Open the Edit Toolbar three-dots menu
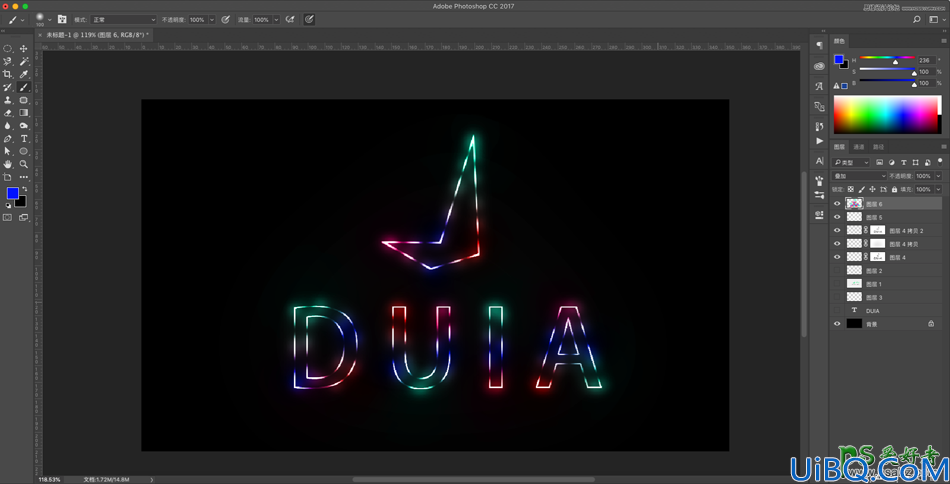Screen dimensions: 950x484 pos(24,177)
